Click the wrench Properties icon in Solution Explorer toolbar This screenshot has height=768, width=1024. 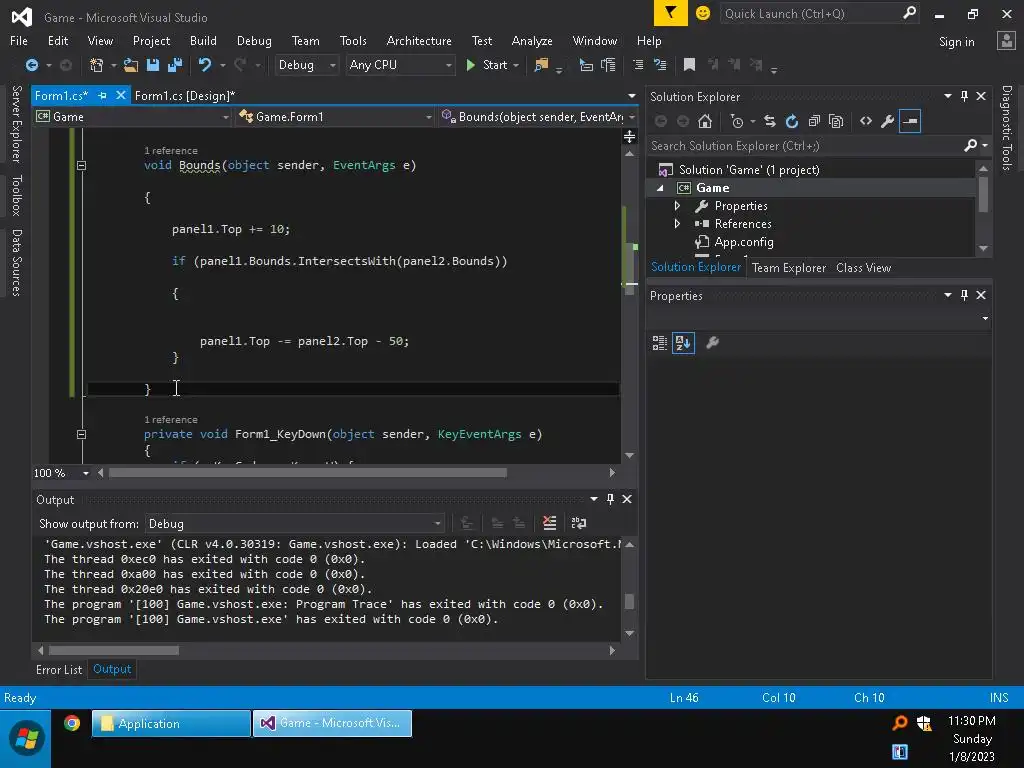click(x=888, y=121)
